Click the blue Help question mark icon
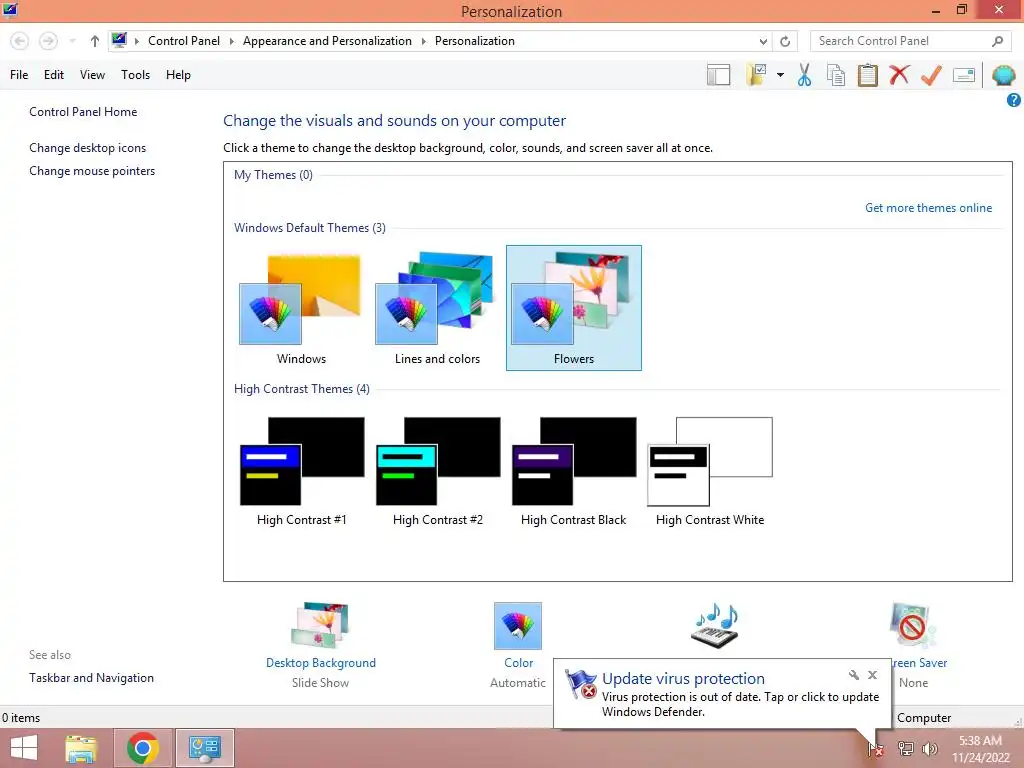Screen dimensions: 1024x768 1013,100
